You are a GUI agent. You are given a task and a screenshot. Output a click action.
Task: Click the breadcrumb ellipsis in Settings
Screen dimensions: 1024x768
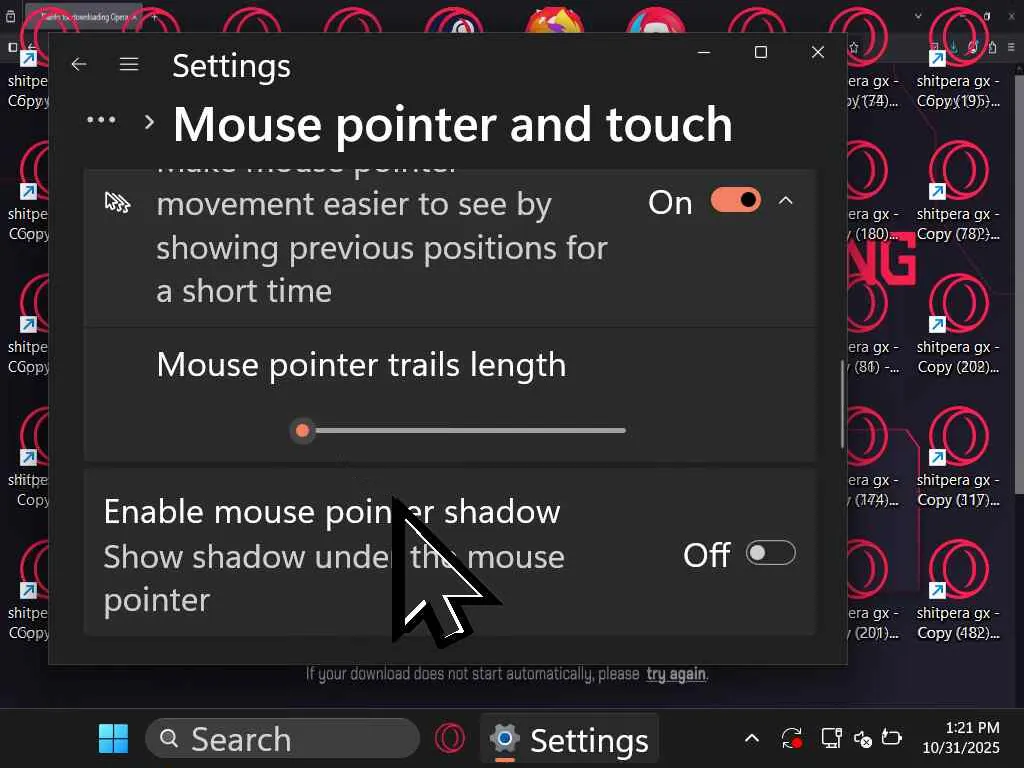pos(101,120)
